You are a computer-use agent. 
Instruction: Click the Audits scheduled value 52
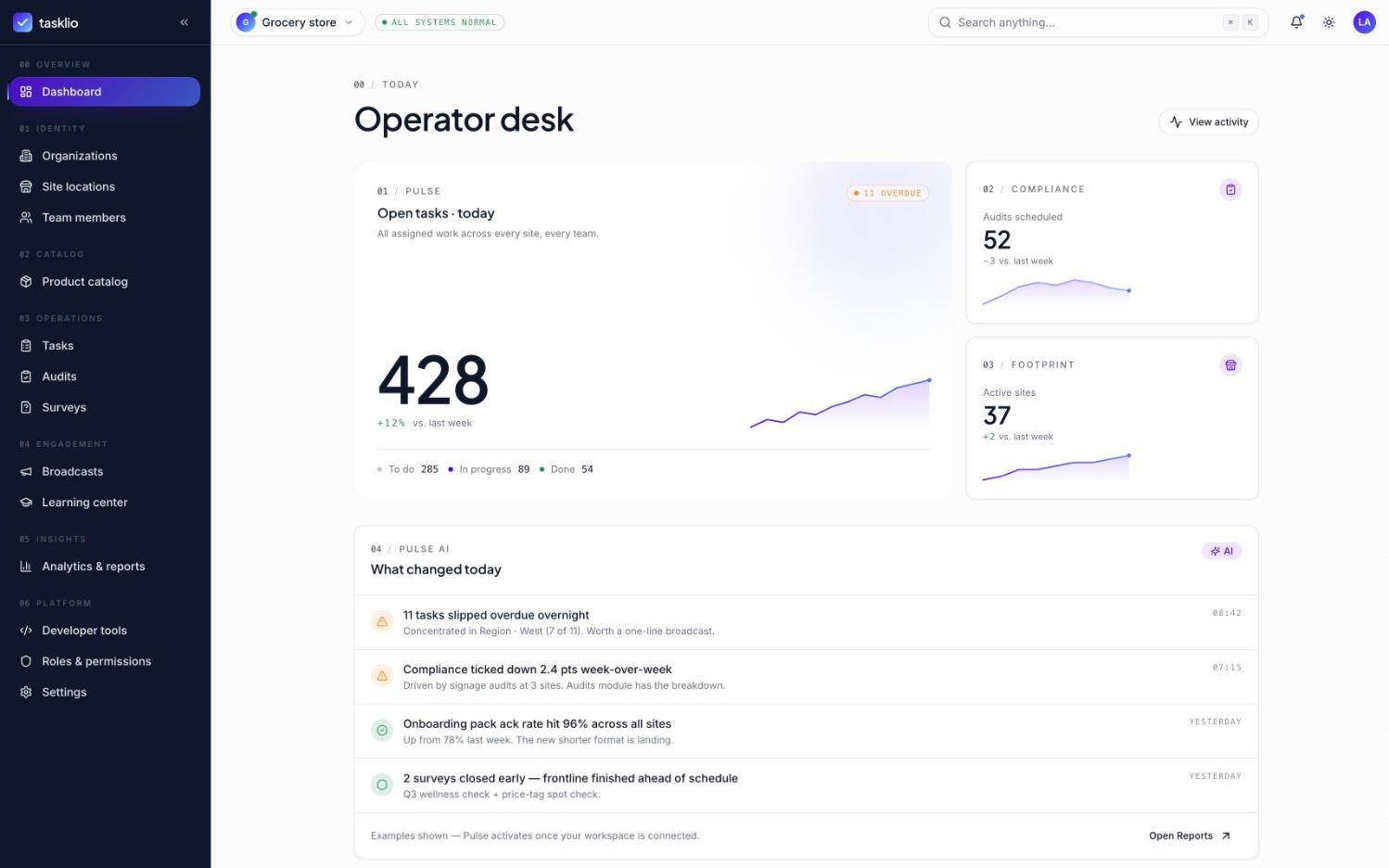point(997,240)
